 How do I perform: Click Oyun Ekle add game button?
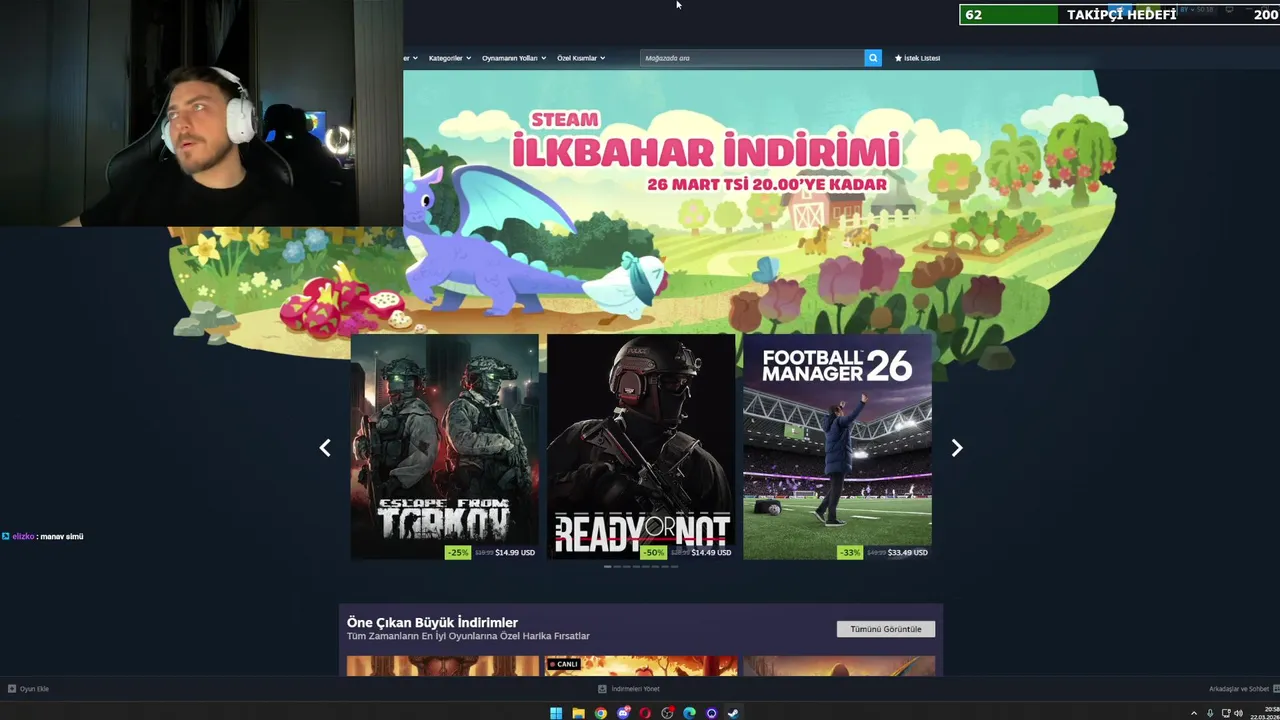pyautogui.click(x=28, y=689)
